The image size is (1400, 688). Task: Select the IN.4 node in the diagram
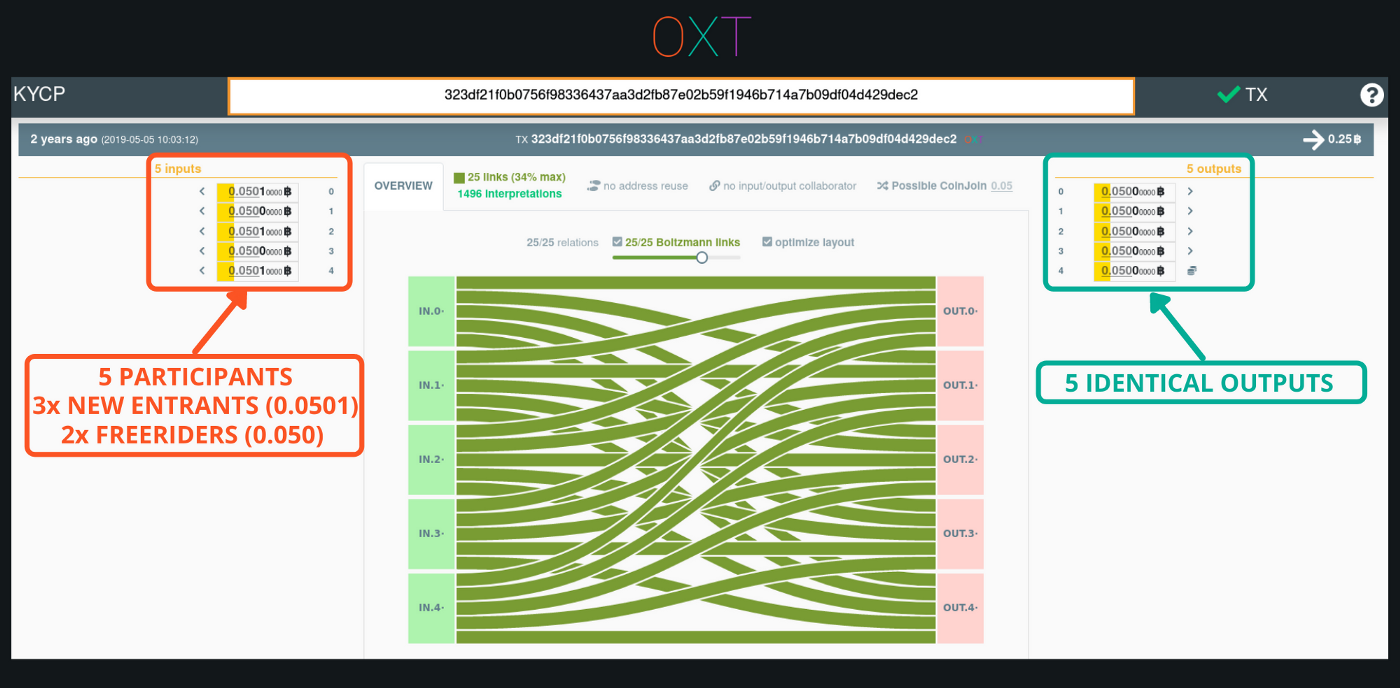pos(431,607)
